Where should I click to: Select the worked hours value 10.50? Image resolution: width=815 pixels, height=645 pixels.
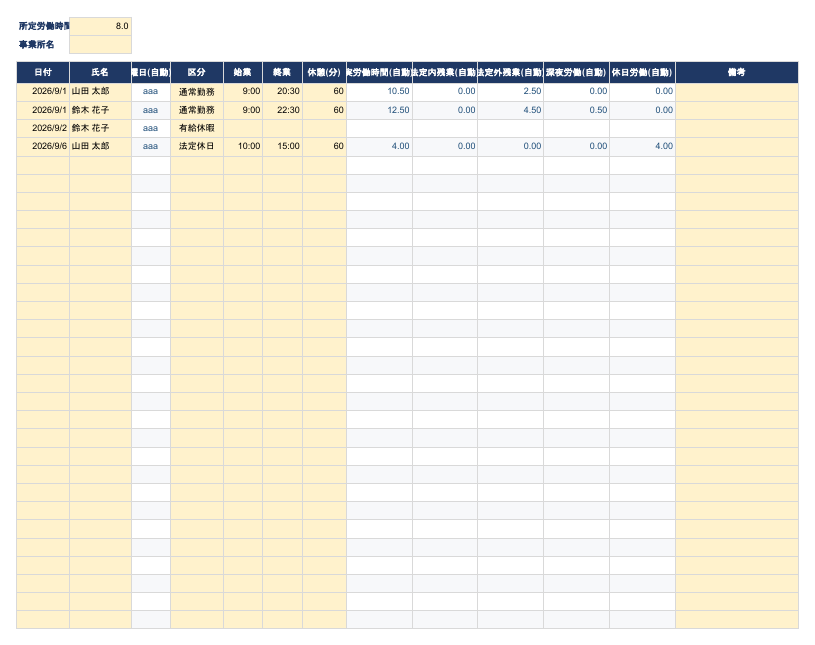click(x=379, y=91)
